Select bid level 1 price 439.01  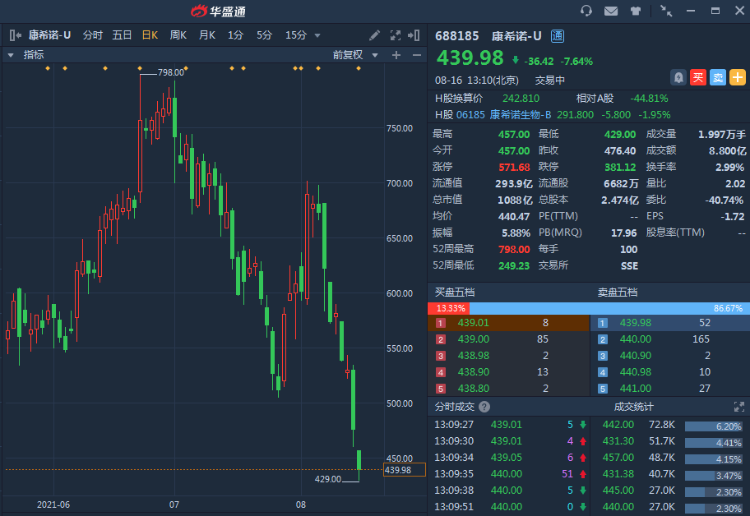pyautogui.click(x=473, y=323)
